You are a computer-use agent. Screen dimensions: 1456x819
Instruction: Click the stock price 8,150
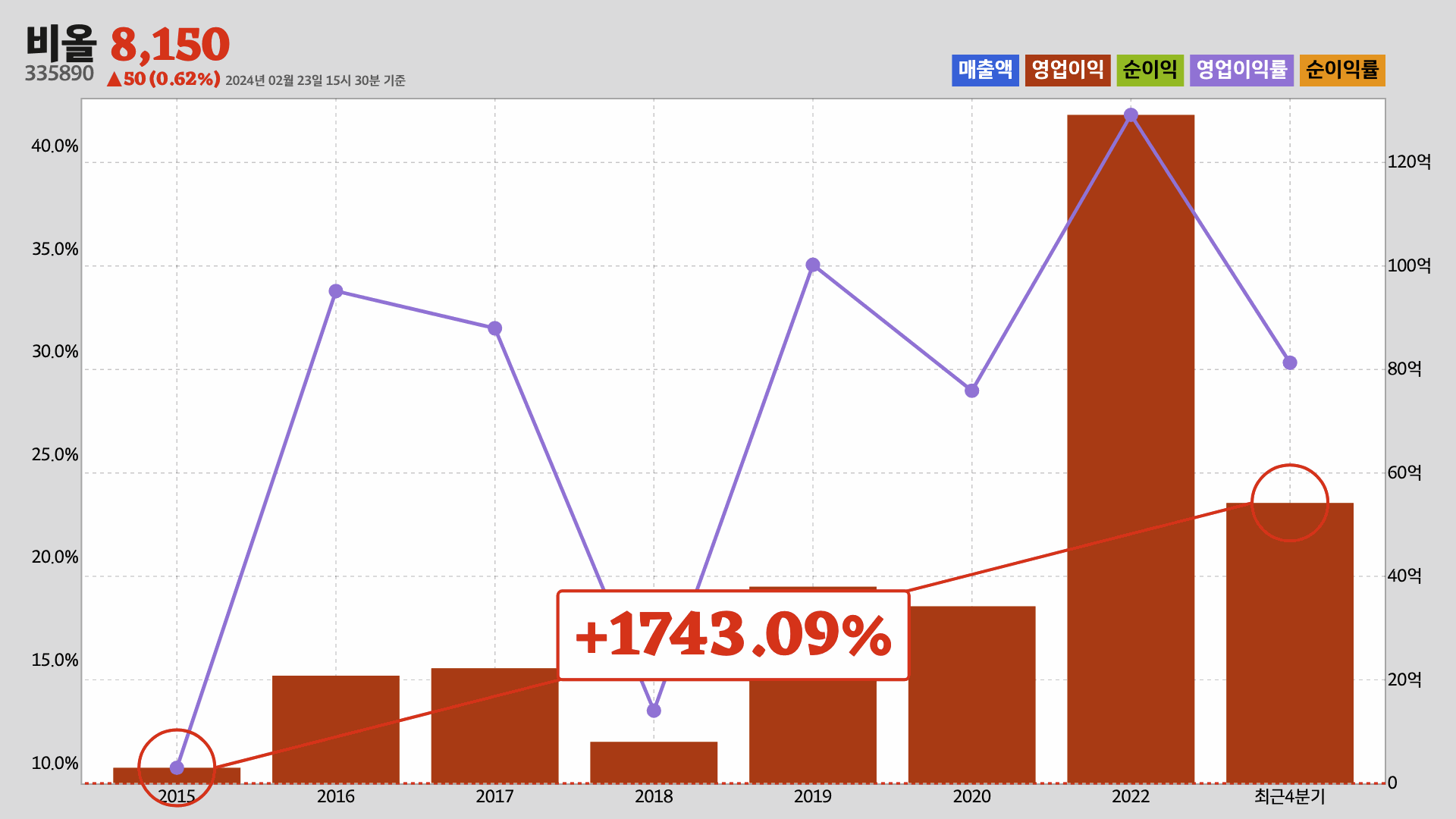coord(170,45)
